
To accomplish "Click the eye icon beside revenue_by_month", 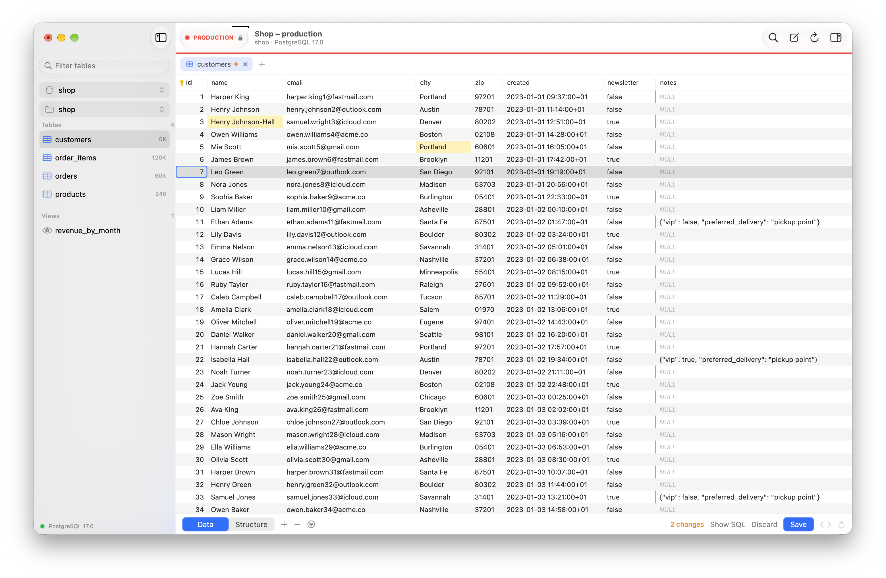I will [47, 231].
